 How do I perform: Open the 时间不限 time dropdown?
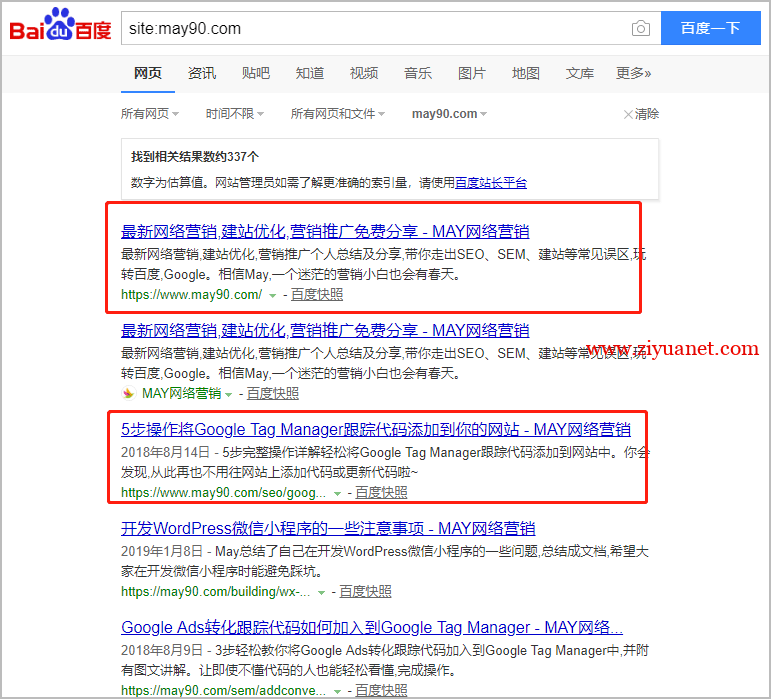(x=235, y=114)
